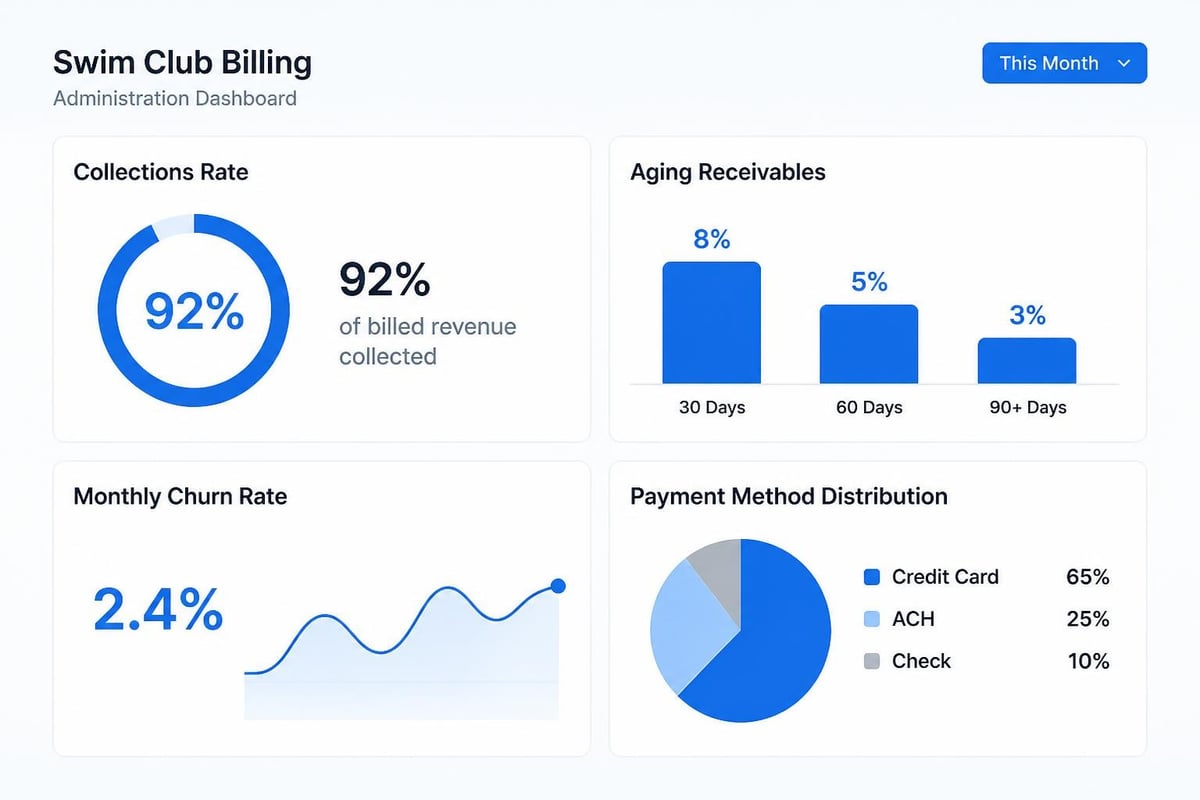Click the Administration Dashboard subtitle

click(x=174, y=99)
